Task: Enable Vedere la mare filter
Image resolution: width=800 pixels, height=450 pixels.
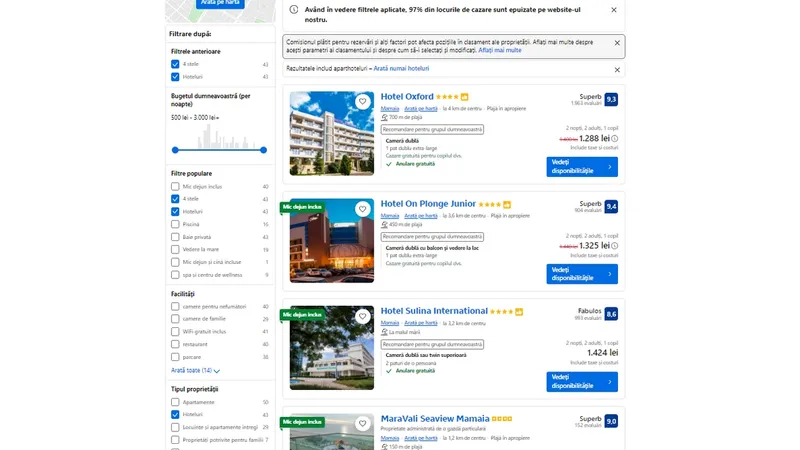Action: point(175,249)
